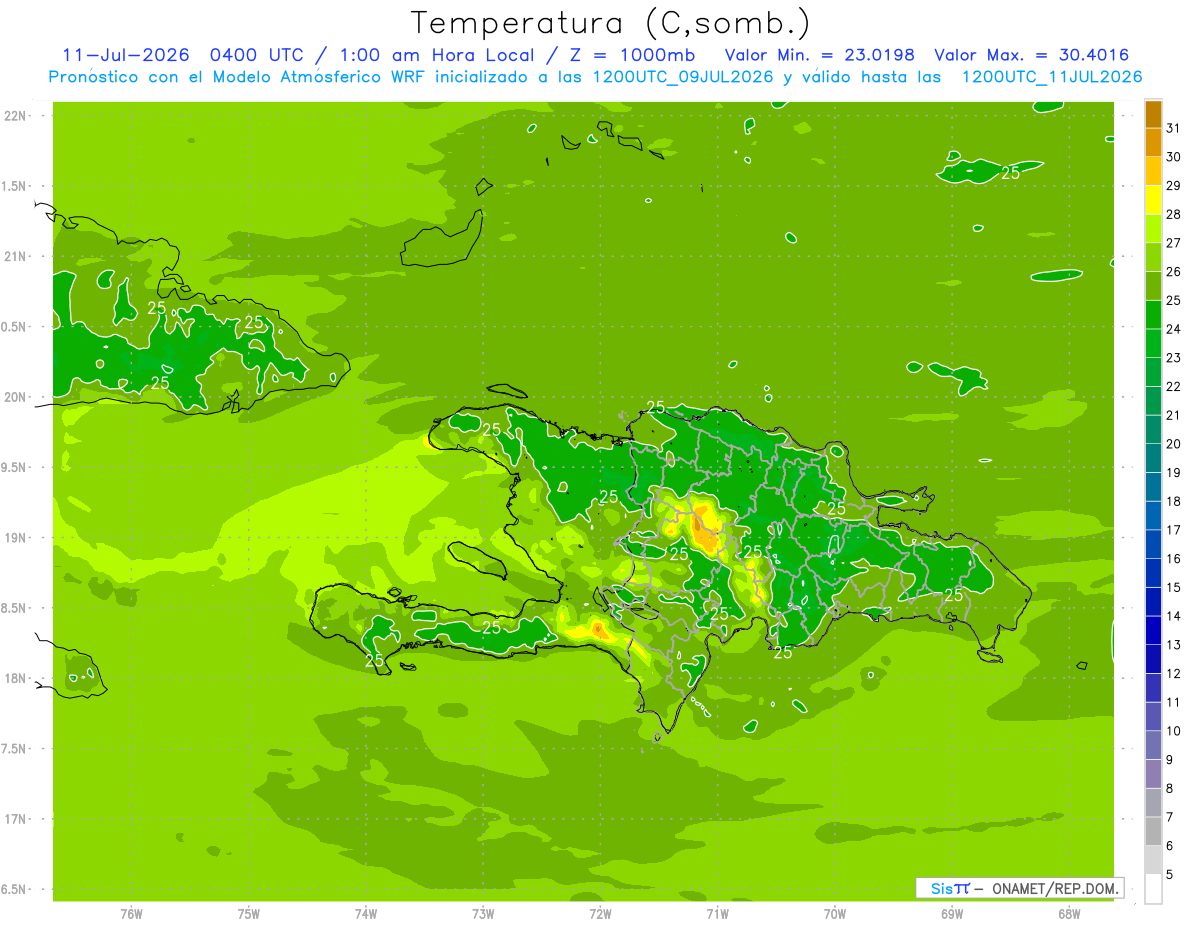The image size is (1200, 927).
Task: Click the teal legend swatch between 19 and 20
Action: point(1153,458)
